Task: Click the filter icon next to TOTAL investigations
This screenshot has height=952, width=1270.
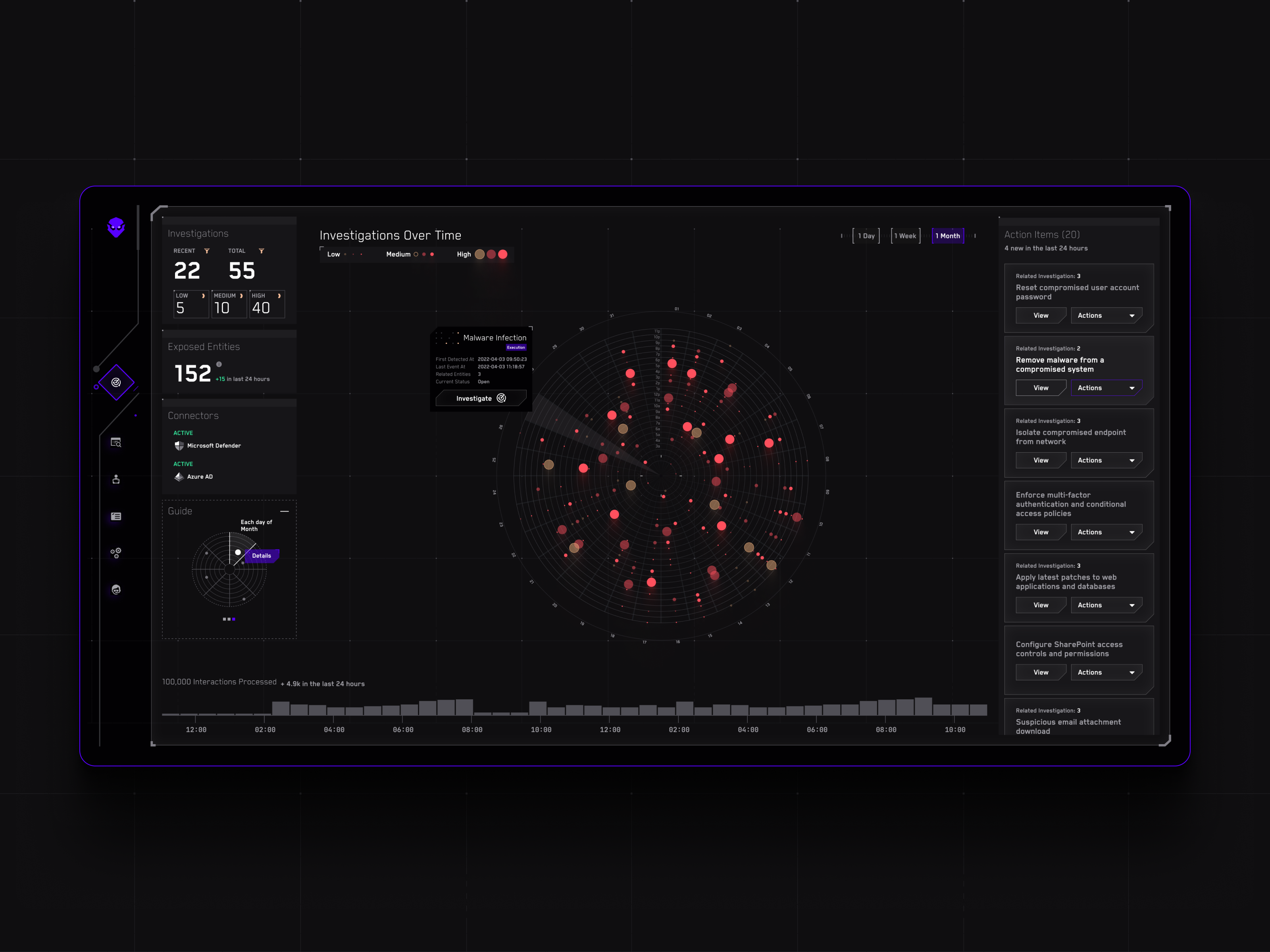Action: coord(261,251)
